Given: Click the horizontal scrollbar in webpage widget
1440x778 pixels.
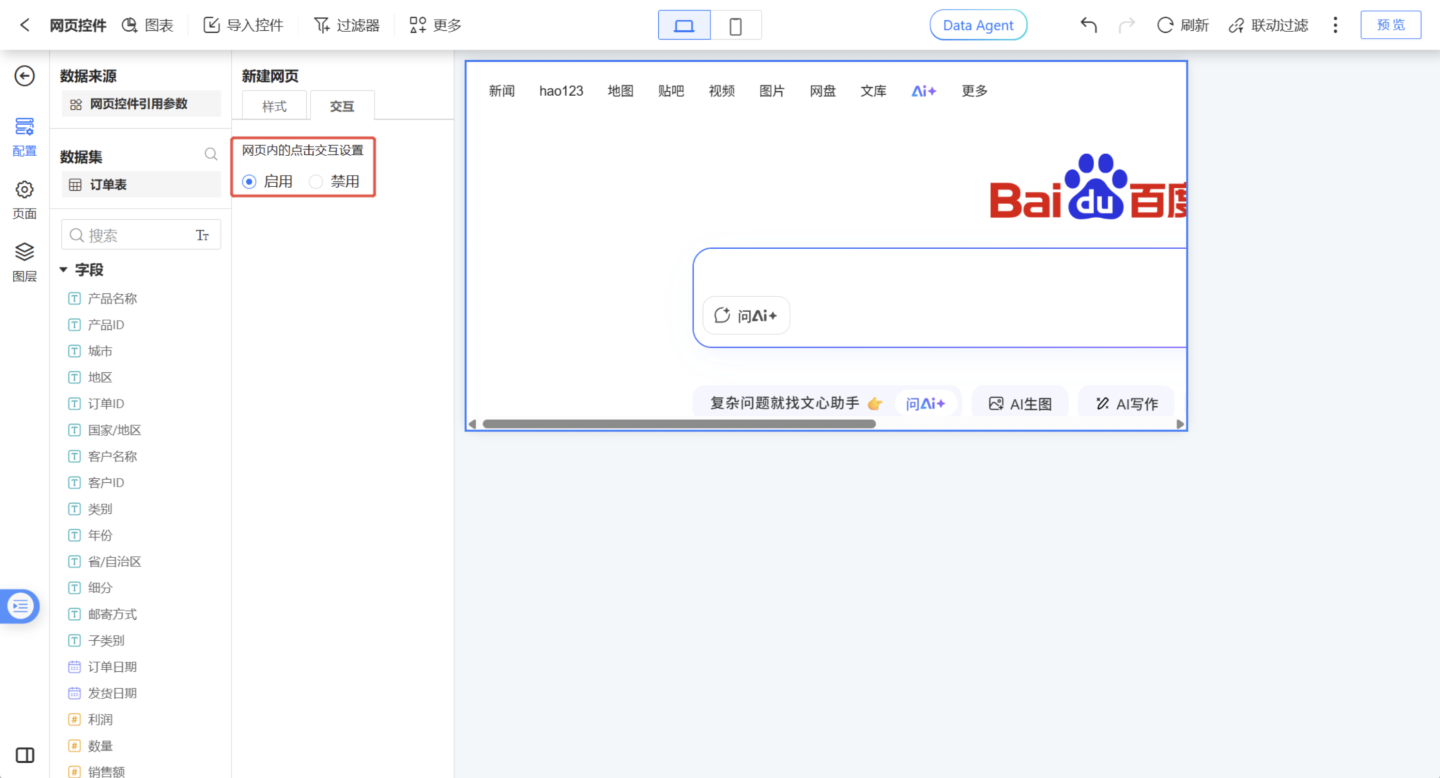Looking at the screenshot, I should [678, 424].
